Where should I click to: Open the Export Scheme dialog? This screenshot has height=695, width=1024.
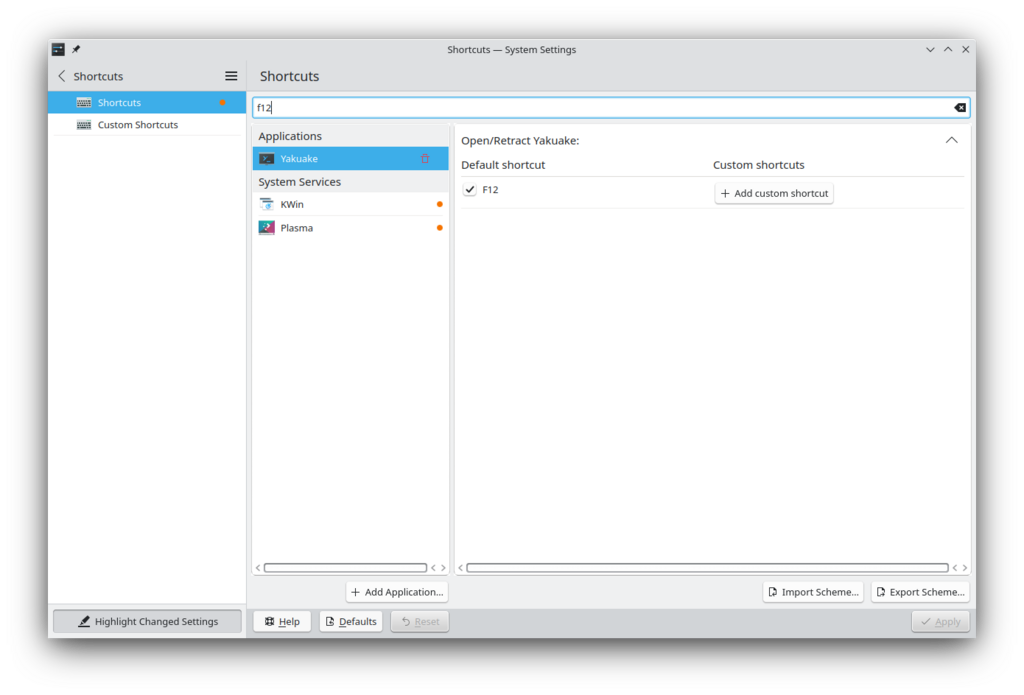pos(919,592)
